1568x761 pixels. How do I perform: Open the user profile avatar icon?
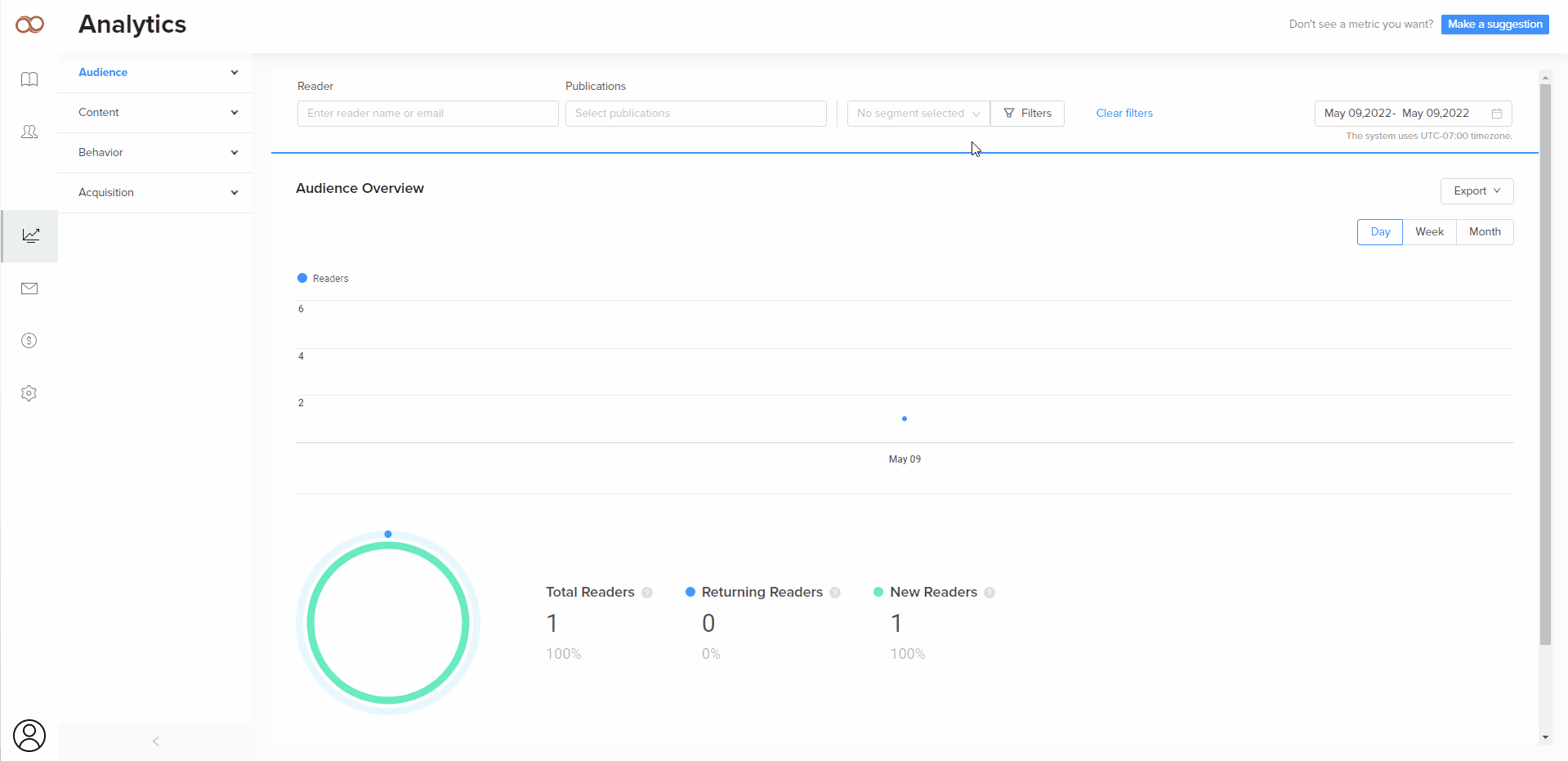29,735
